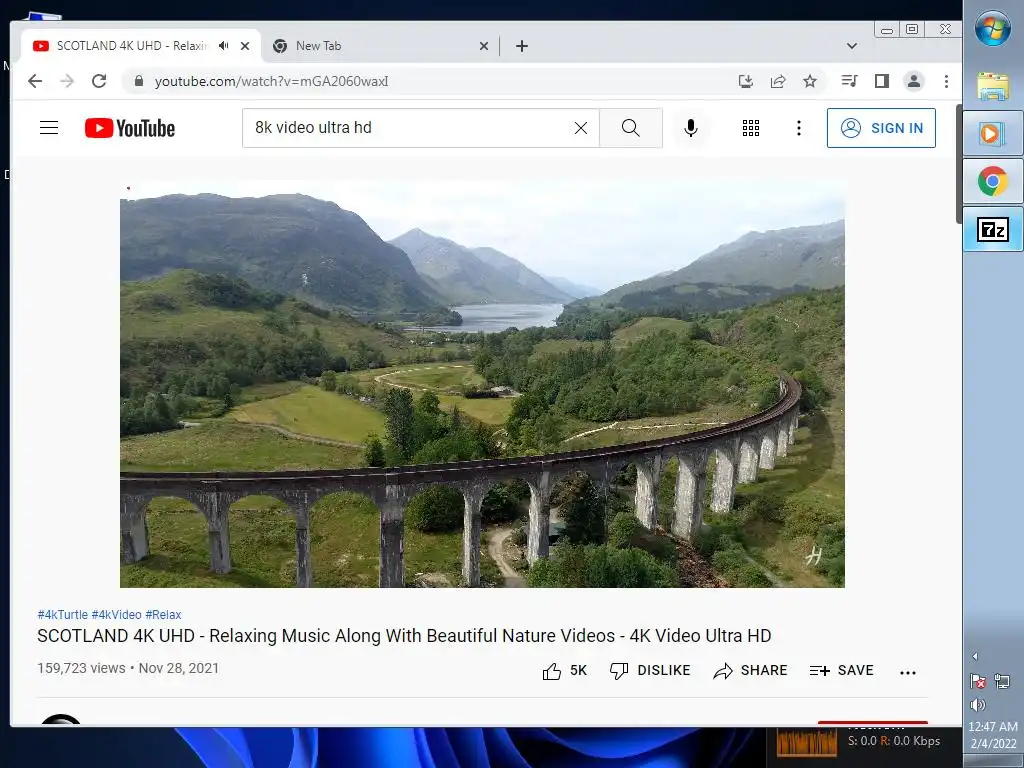1024x768 pixels.
Task: Open Windows Explorer from taskbar
Action: pyautogui.click(x=993, y=87)
